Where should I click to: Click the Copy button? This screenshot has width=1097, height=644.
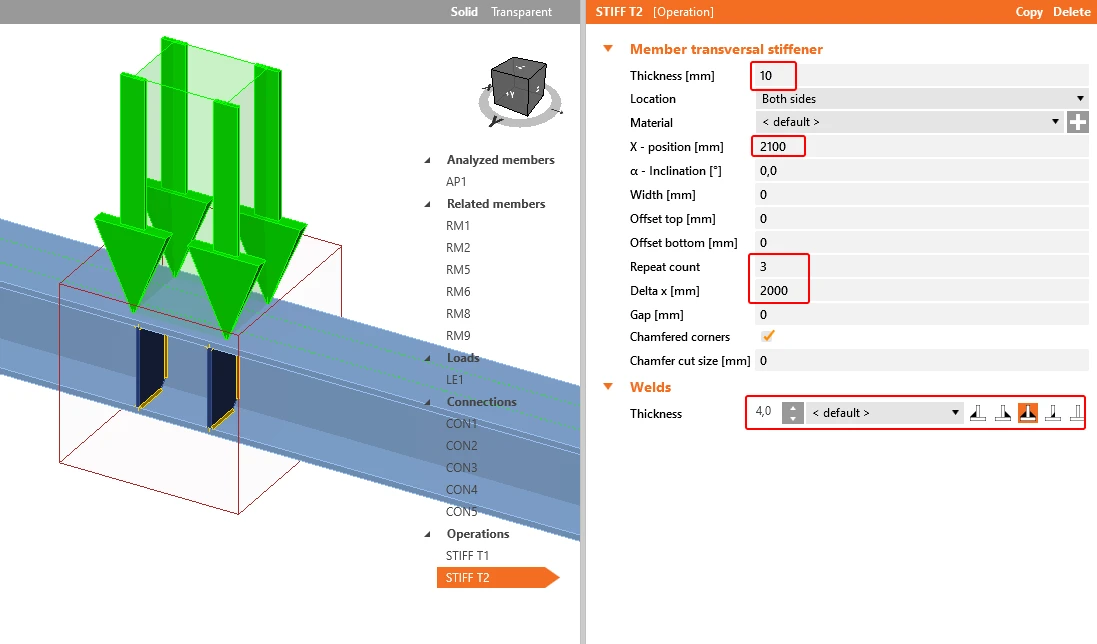1028,12
